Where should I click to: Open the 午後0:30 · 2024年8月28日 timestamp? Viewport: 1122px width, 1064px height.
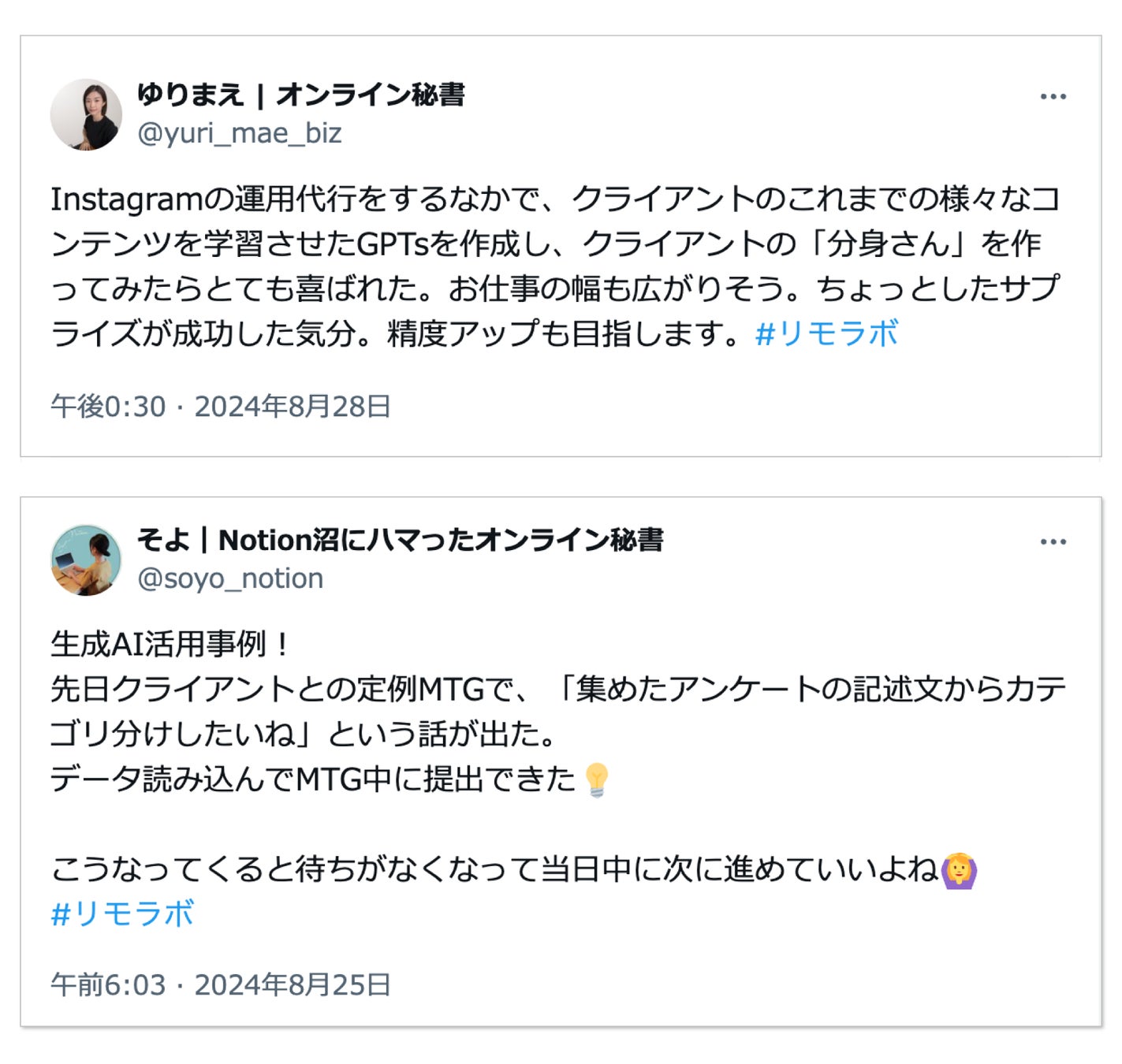(x=221, y=407)
